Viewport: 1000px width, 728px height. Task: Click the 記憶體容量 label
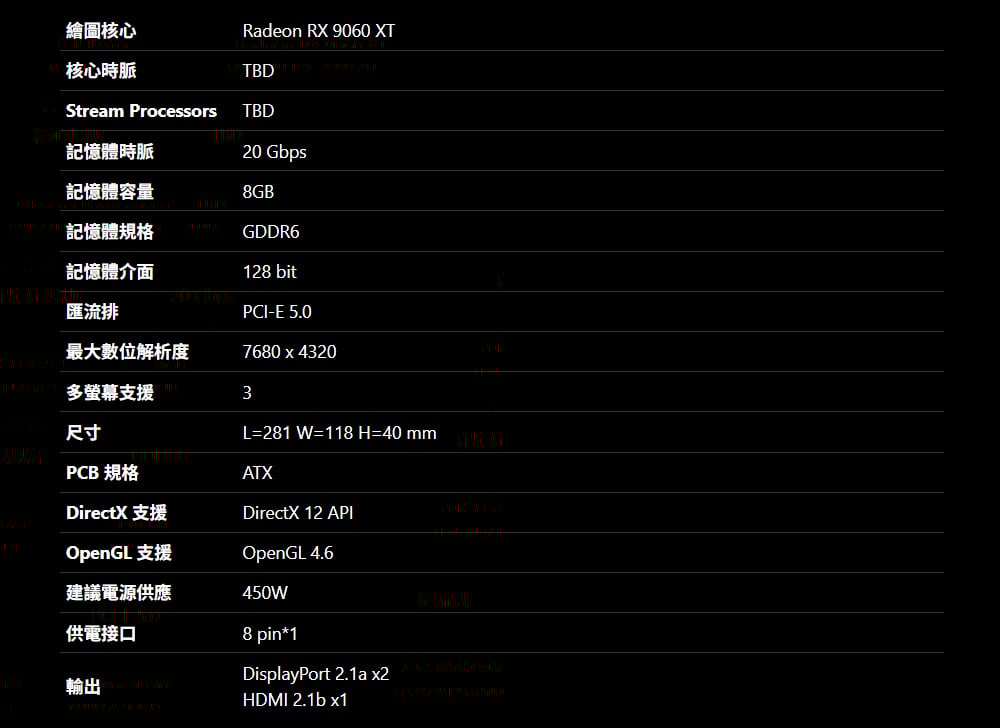tap(110, 191)
